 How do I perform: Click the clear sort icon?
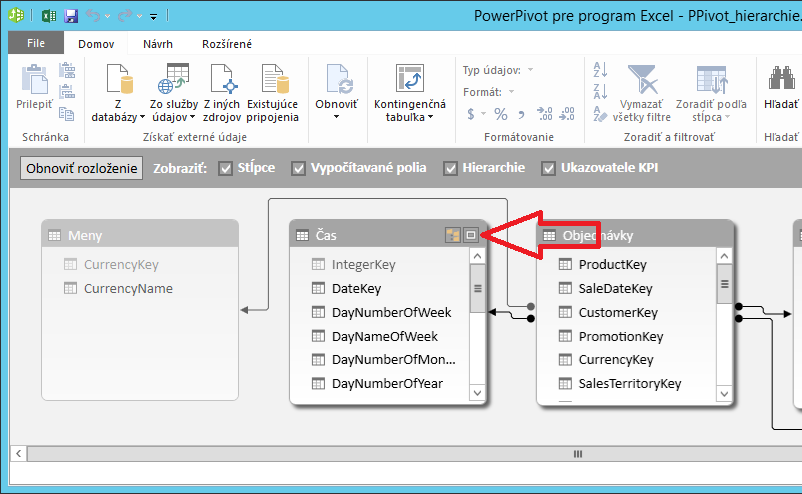[x=600, y=114]
